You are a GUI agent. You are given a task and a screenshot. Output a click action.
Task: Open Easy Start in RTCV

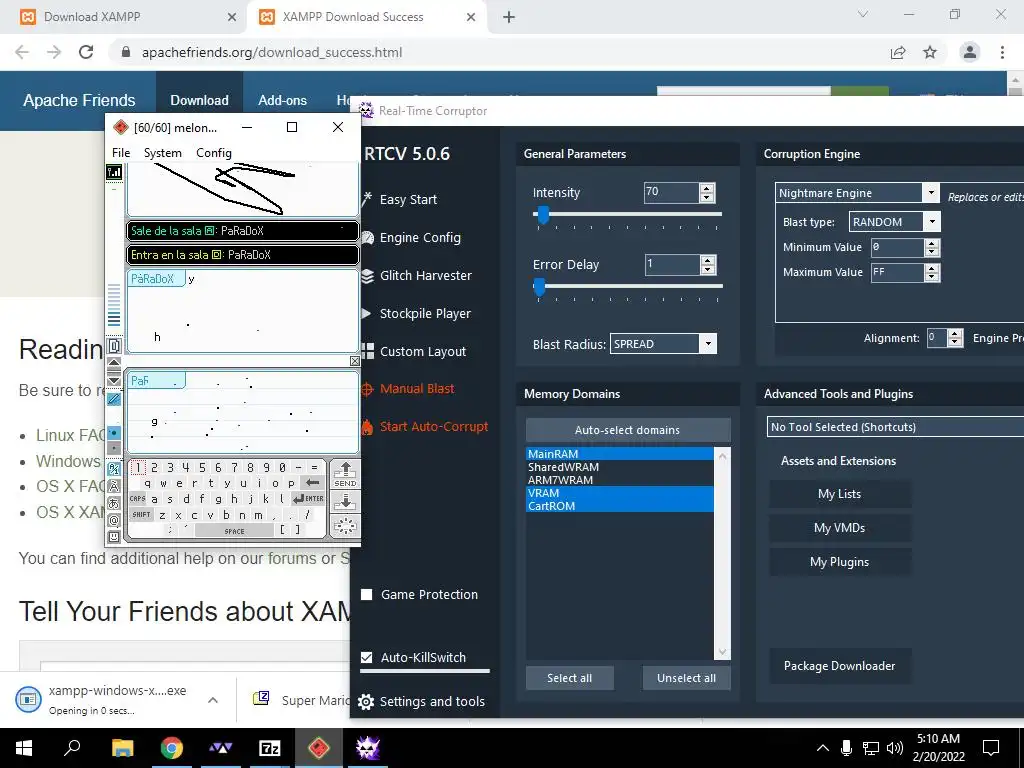point(400,200)
